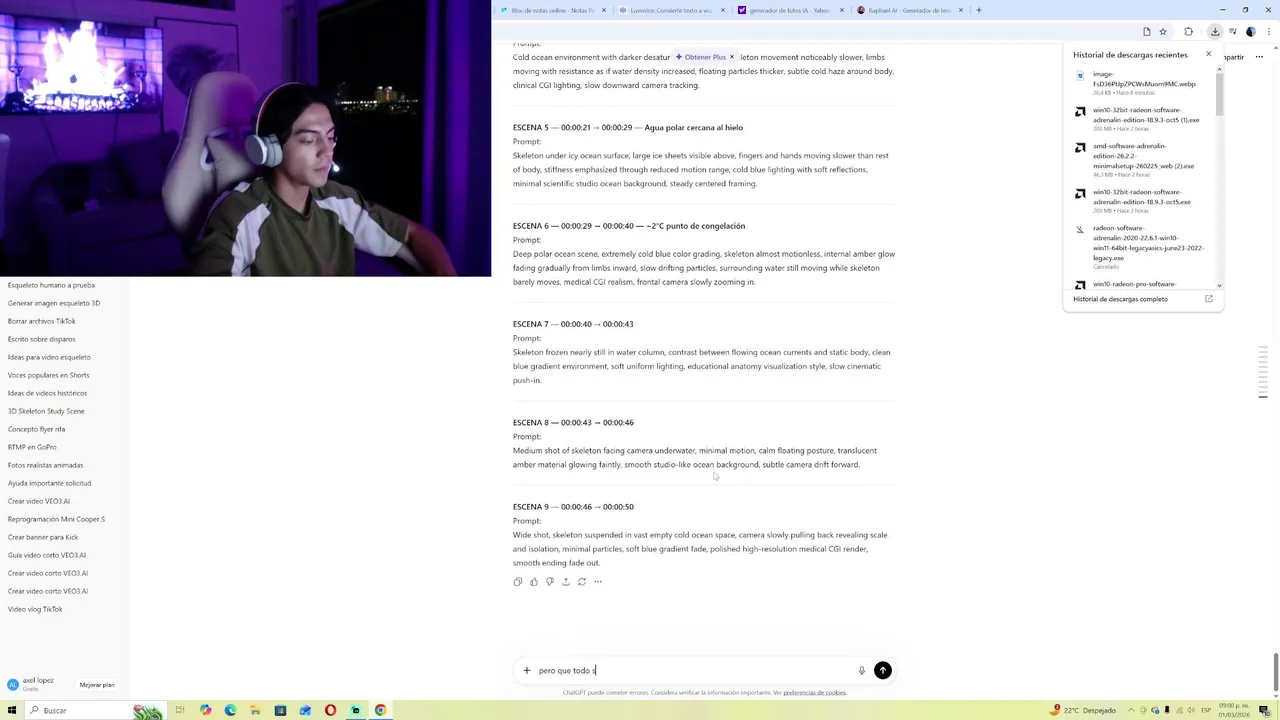Image resolution: width=1280 pixels, height=720 pixels.
Task: Click the thumbs up icon under response
Action: tap(533, 581)
